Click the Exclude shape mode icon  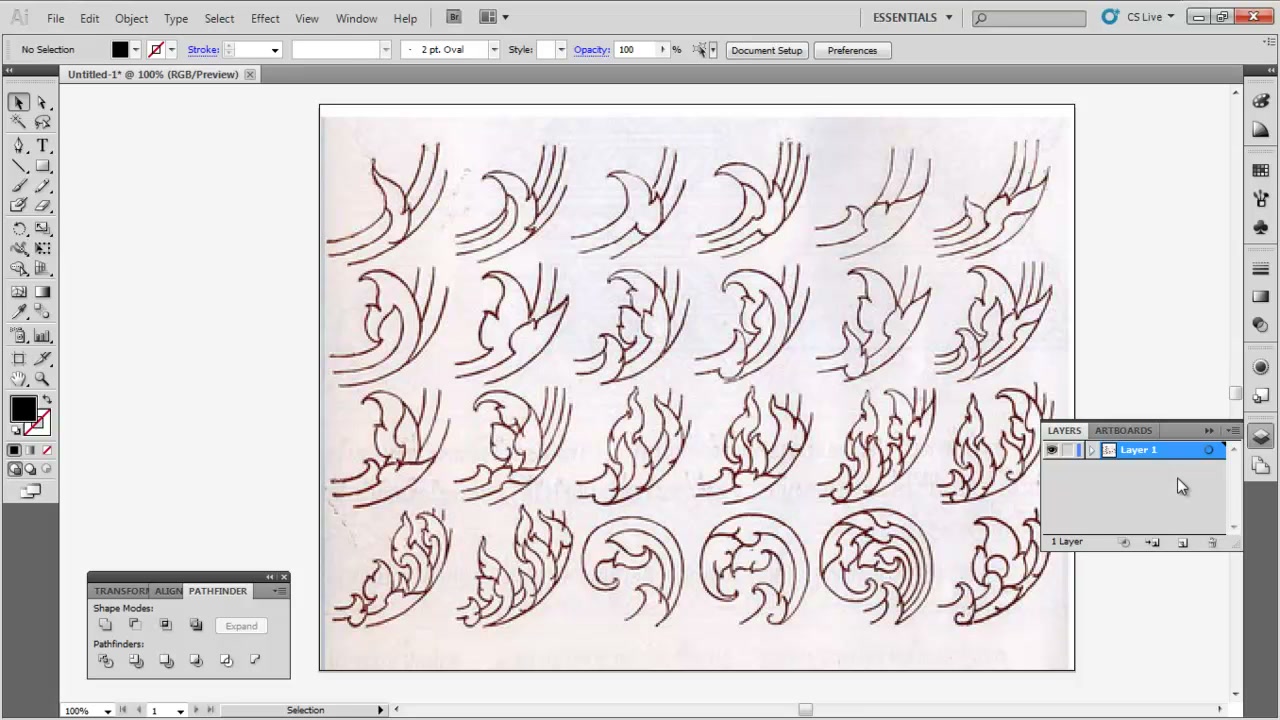click(196, 625)
